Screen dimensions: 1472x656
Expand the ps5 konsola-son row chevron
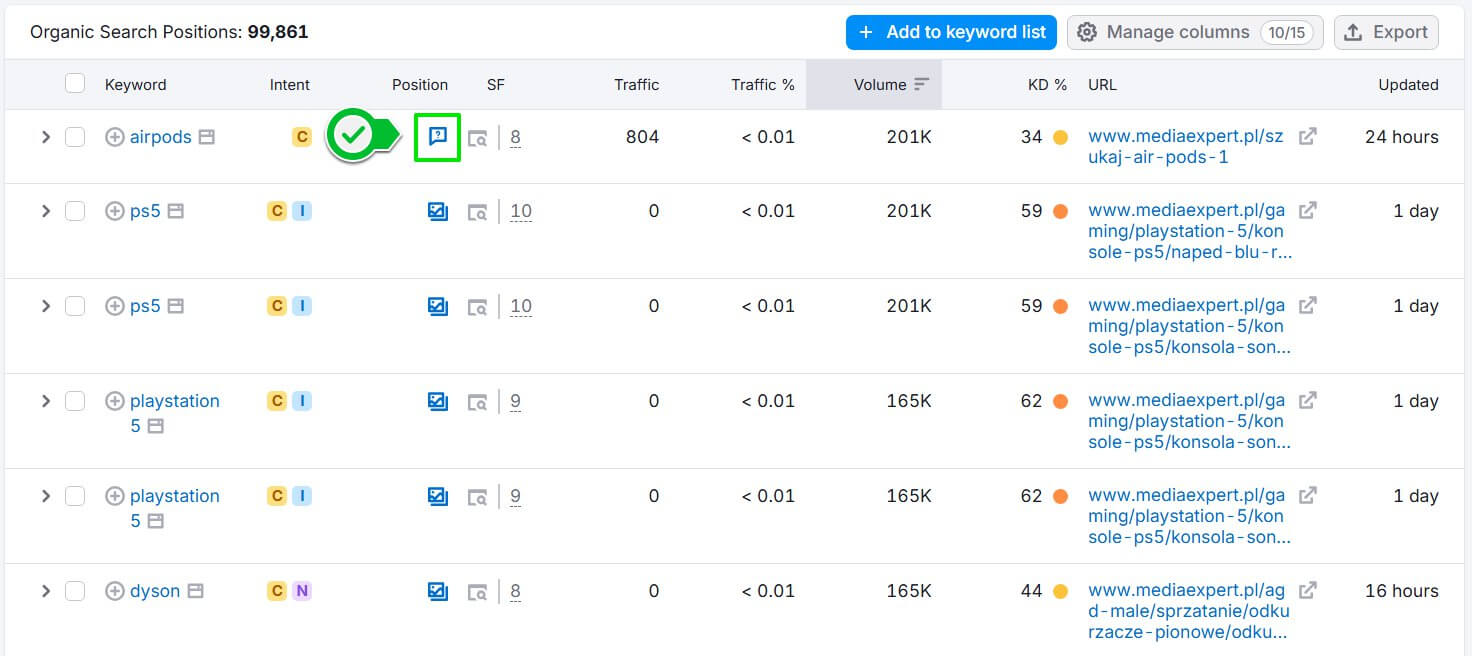tap(45, 306)
